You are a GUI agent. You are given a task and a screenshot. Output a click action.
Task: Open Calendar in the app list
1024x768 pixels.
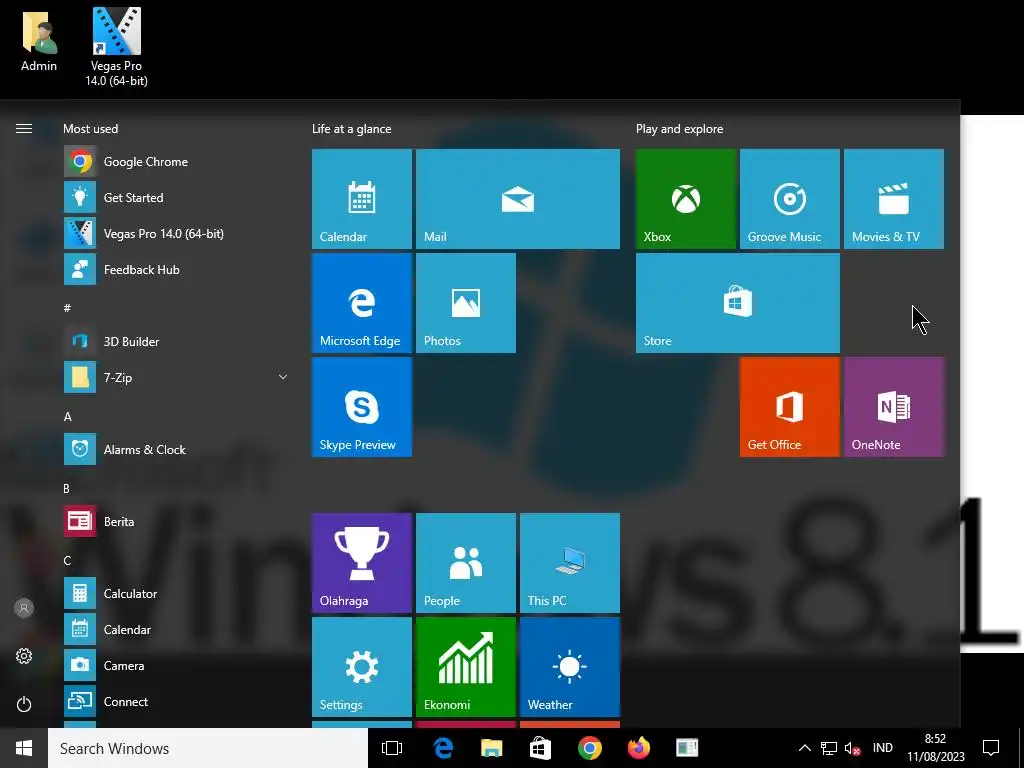coord(176,630)
